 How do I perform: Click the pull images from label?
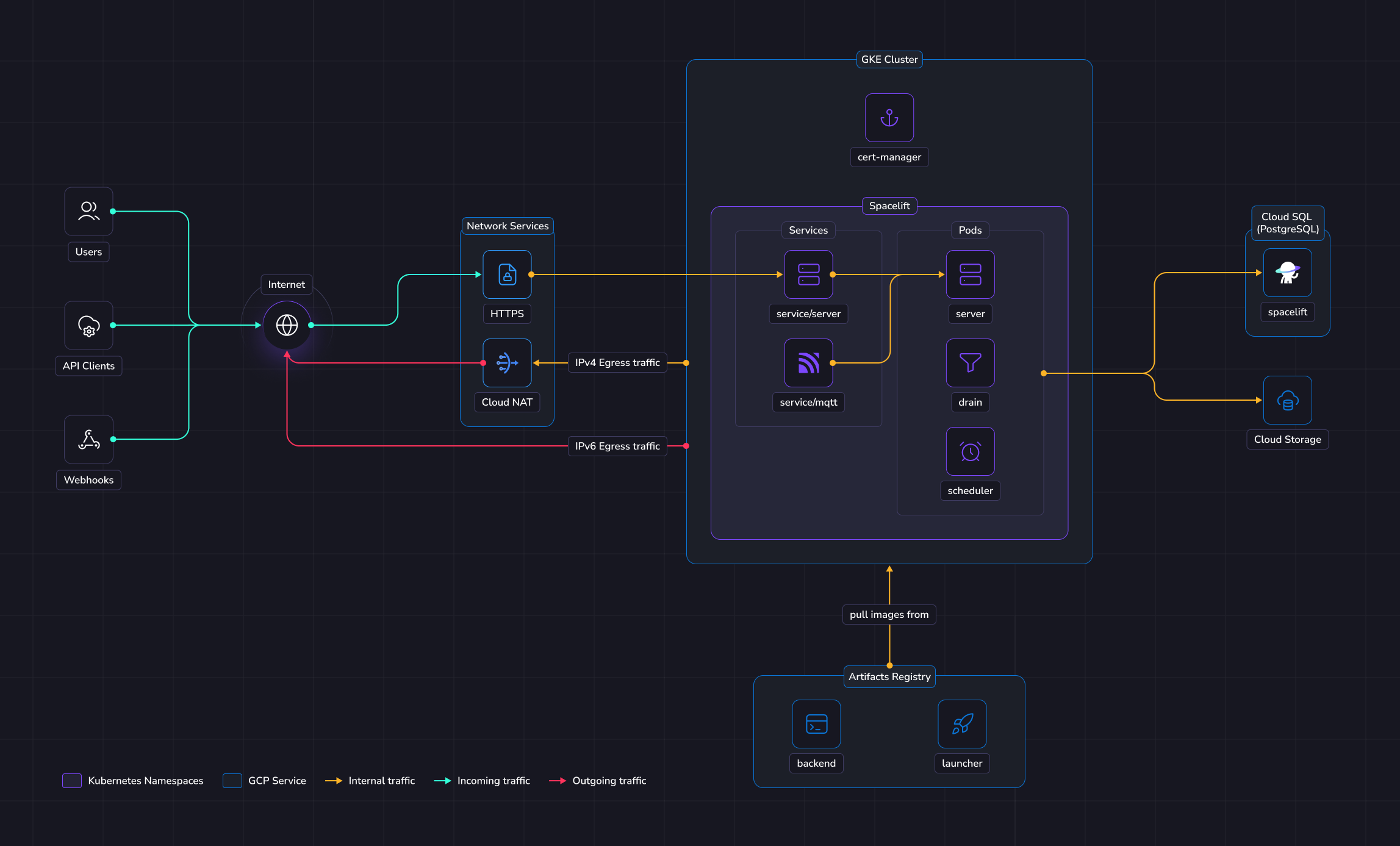point(889,614)
